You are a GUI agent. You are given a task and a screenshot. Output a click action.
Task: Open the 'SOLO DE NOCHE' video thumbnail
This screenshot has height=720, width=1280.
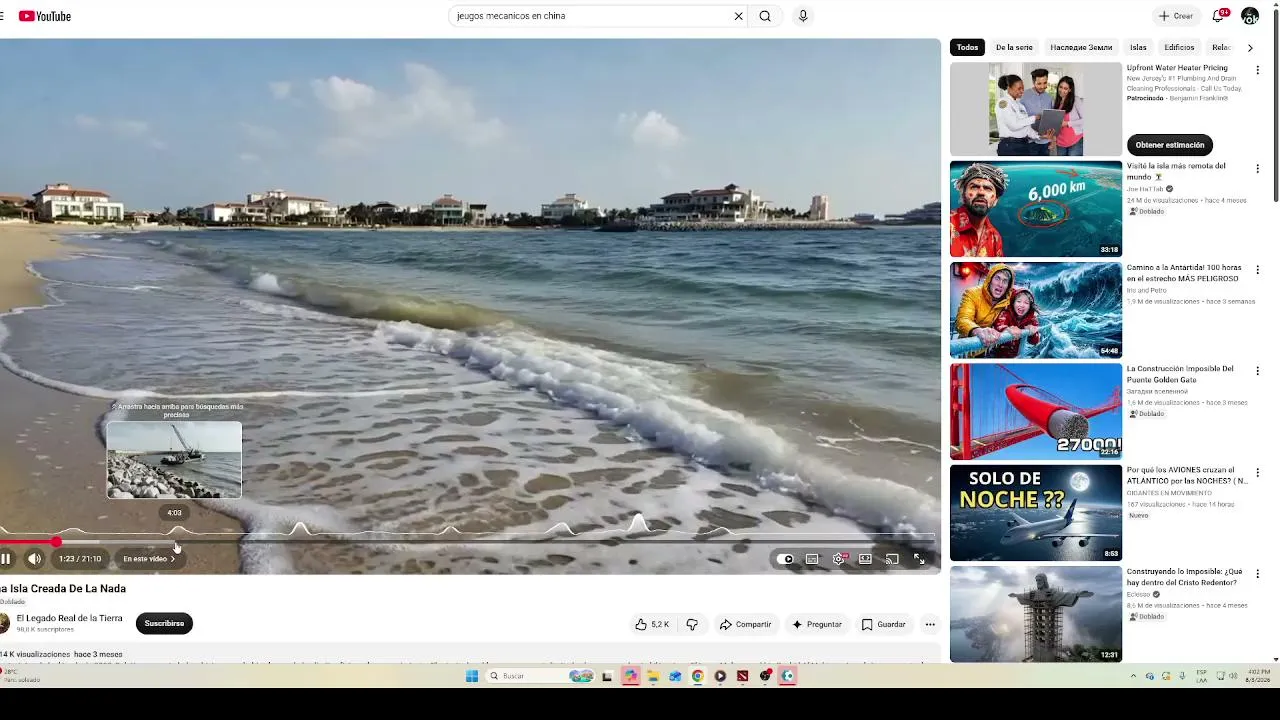point(1036,512)
